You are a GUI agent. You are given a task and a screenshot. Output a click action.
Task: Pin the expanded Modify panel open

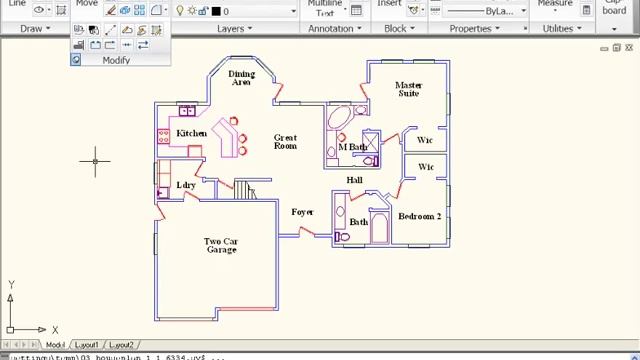76,60
